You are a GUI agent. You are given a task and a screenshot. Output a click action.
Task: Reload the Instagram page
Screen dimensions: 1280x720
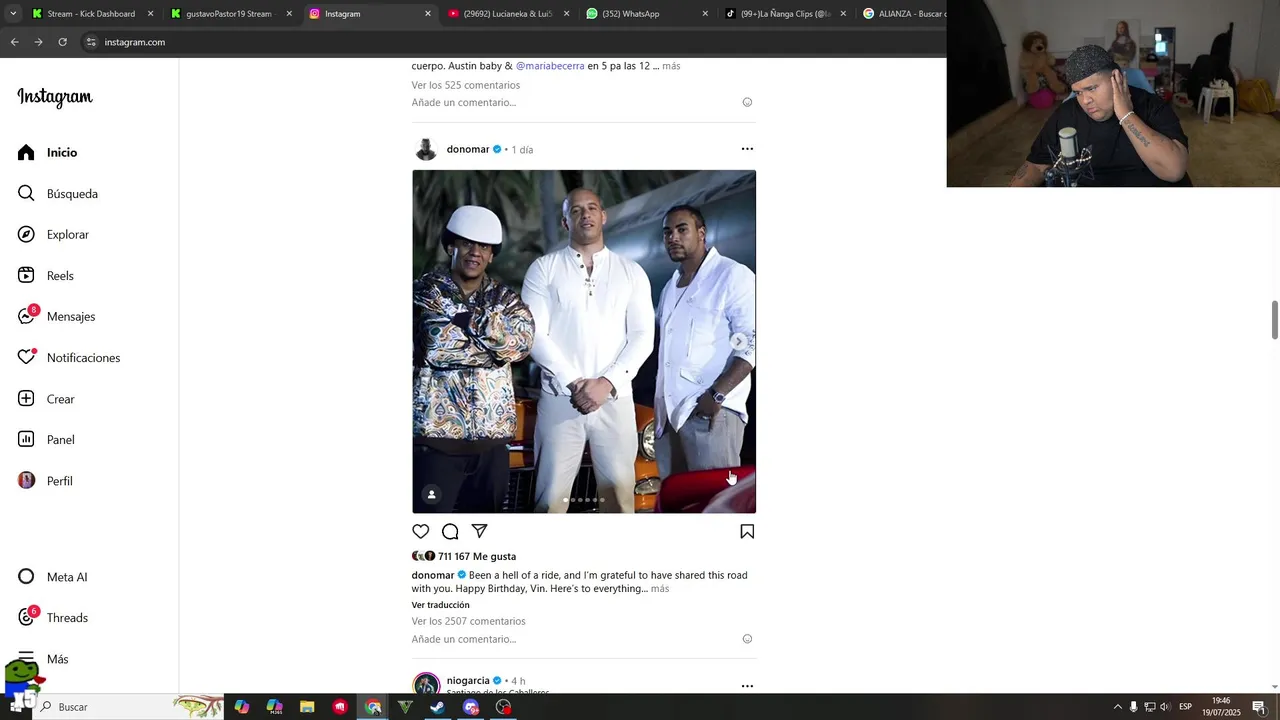(x=62, y=42)
